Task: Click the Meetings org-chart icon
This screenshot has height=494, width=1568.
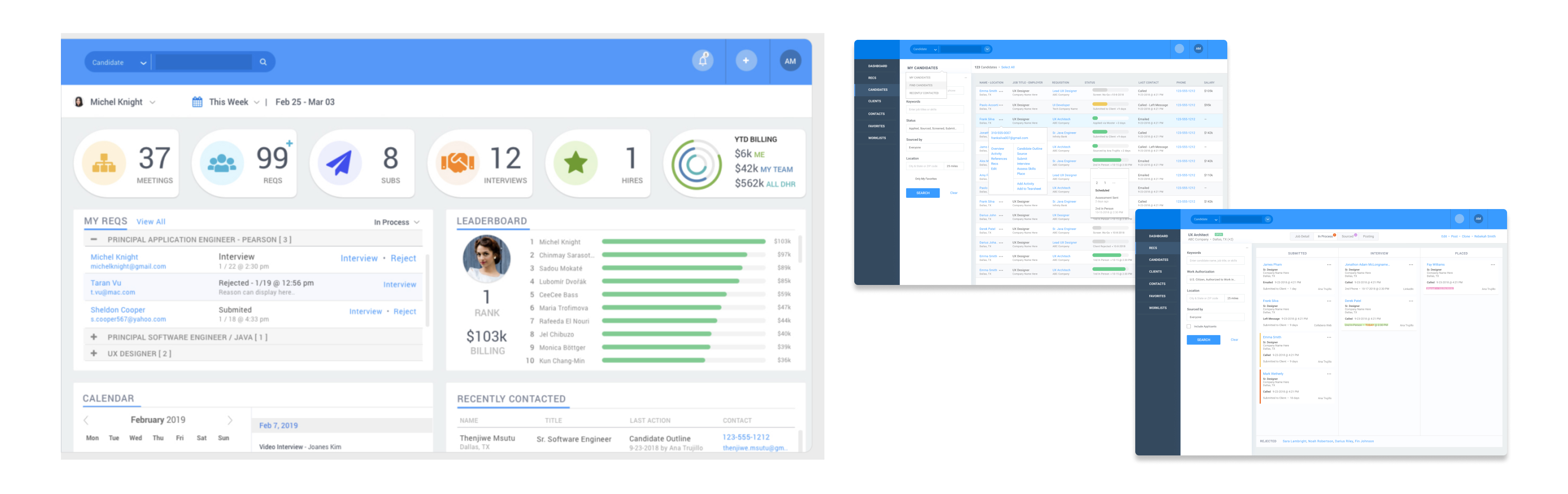Action: click(x=104, y=163)
